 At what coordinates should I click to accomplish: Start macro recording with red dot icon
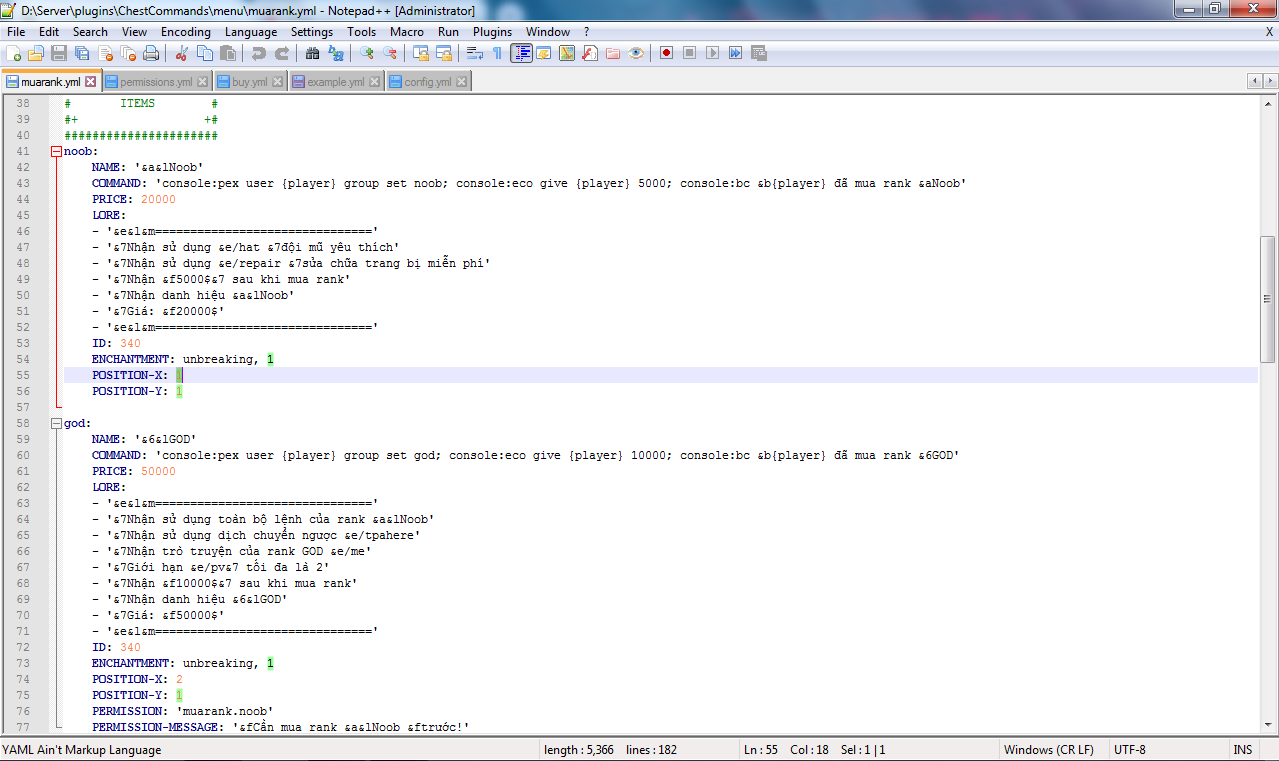pyautogui.click(x=666, y=53)
